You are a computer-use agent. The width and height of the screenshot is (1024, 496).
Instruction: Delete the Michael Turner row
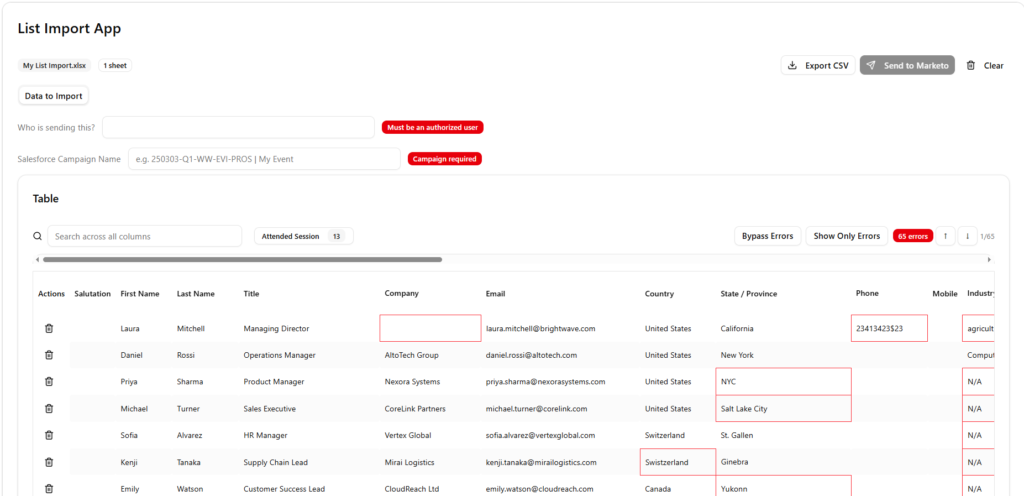49,409
